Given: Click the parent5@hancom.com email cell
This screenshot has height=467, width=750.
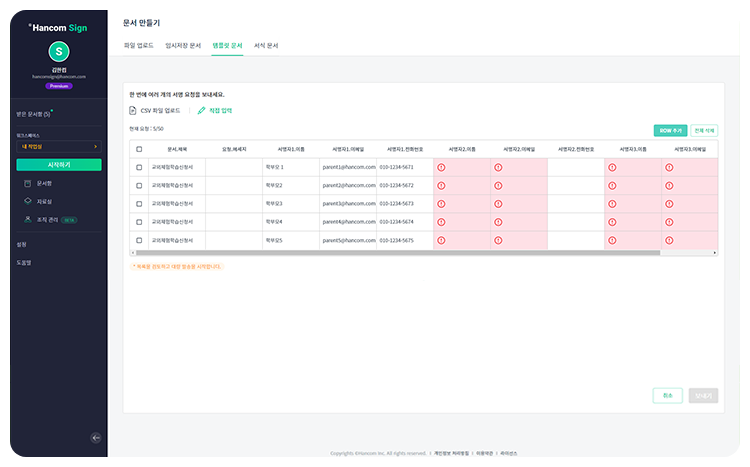Looking at the screenshot, I should (x=348, y=240).
